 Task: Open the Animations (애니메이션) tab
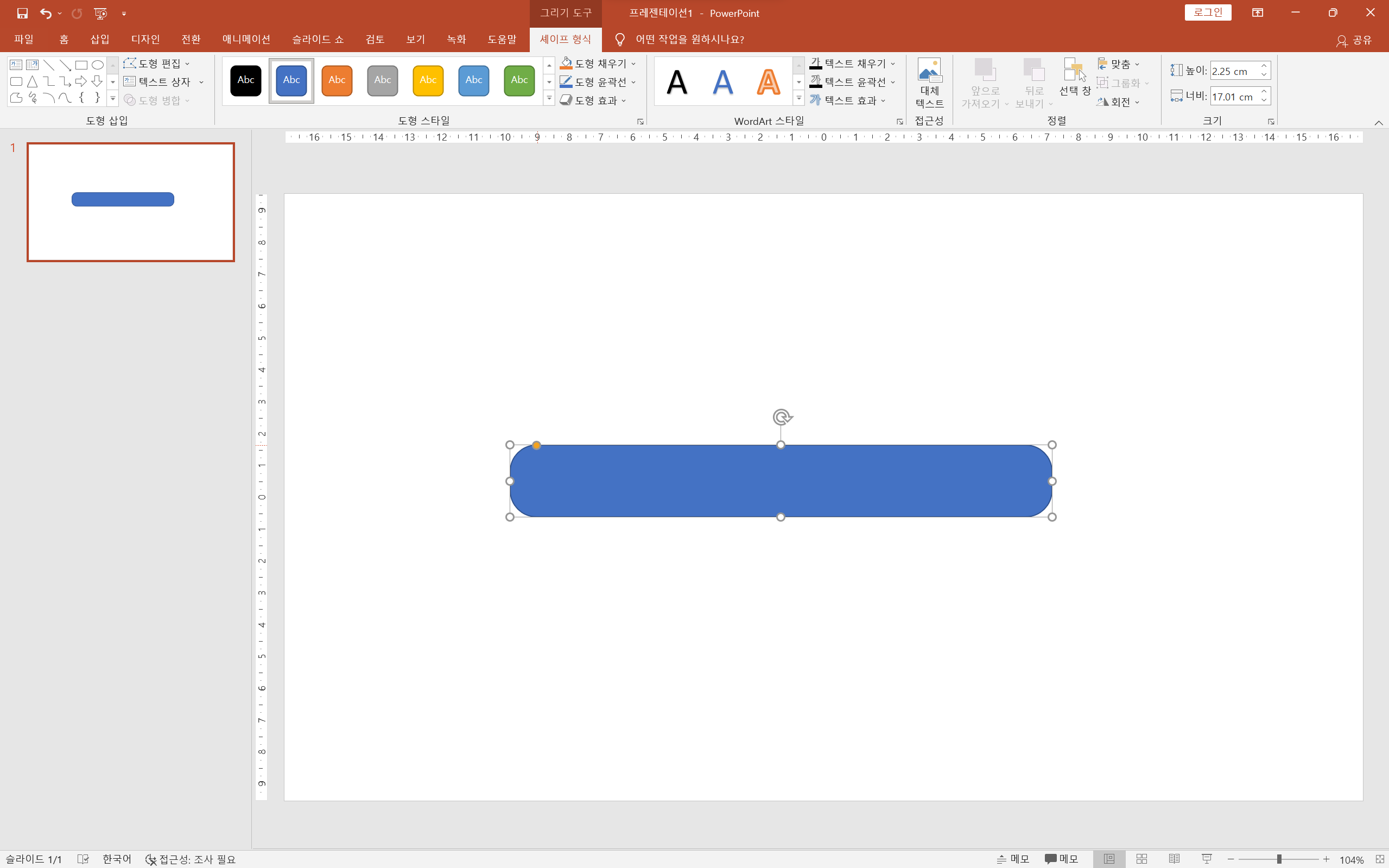[x=246, y=39]
